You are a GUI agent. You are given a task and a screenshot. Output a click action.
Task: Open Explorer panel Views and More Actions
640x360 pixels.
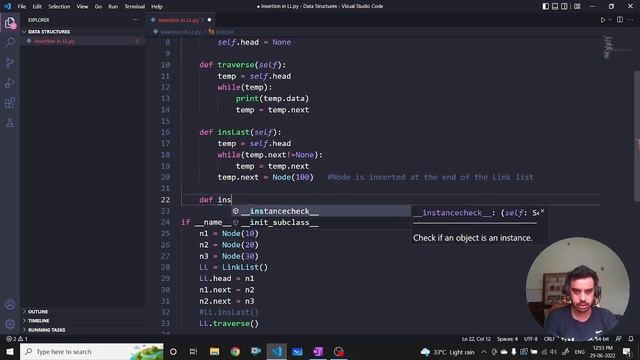click(136, 20)
